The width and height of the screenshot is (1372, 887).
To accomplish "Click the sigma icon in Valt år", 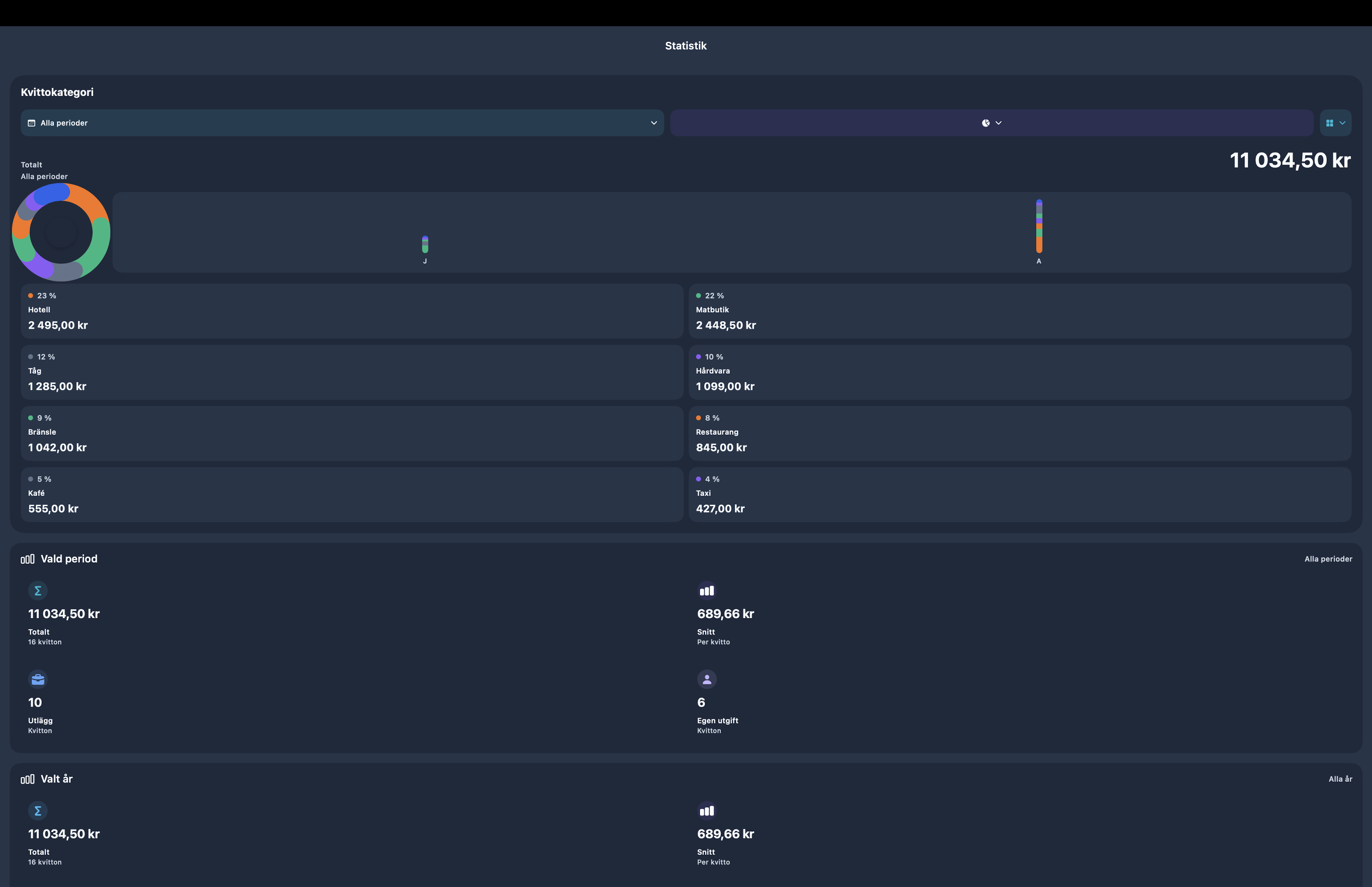I will (38, 810).
